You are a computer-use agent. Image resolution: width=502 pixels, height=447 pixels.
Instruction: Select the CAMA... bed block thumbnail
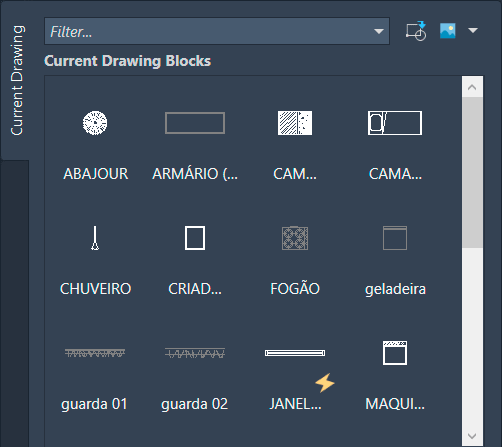point(395,123)
